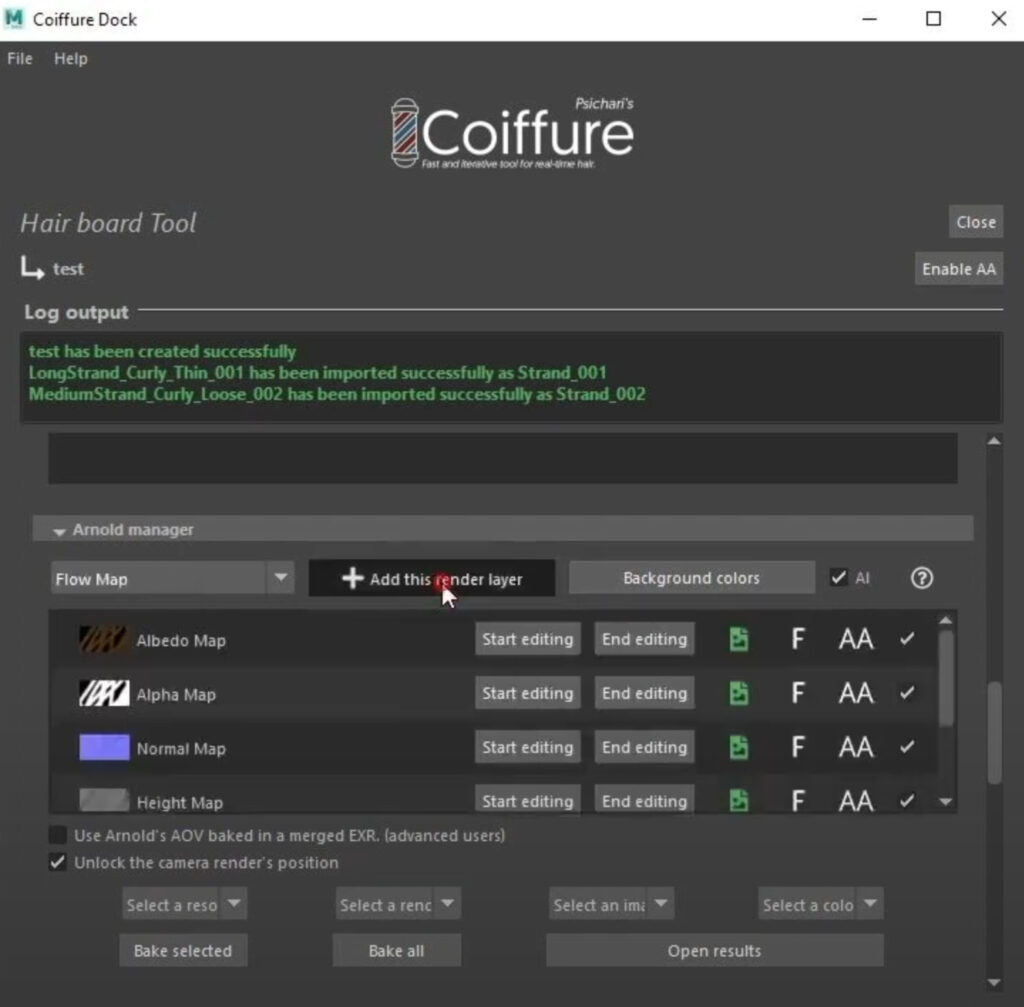Click Start editing for Albedo Map
Viewport: 1024px width, 1007px height.
pos(528,639)
